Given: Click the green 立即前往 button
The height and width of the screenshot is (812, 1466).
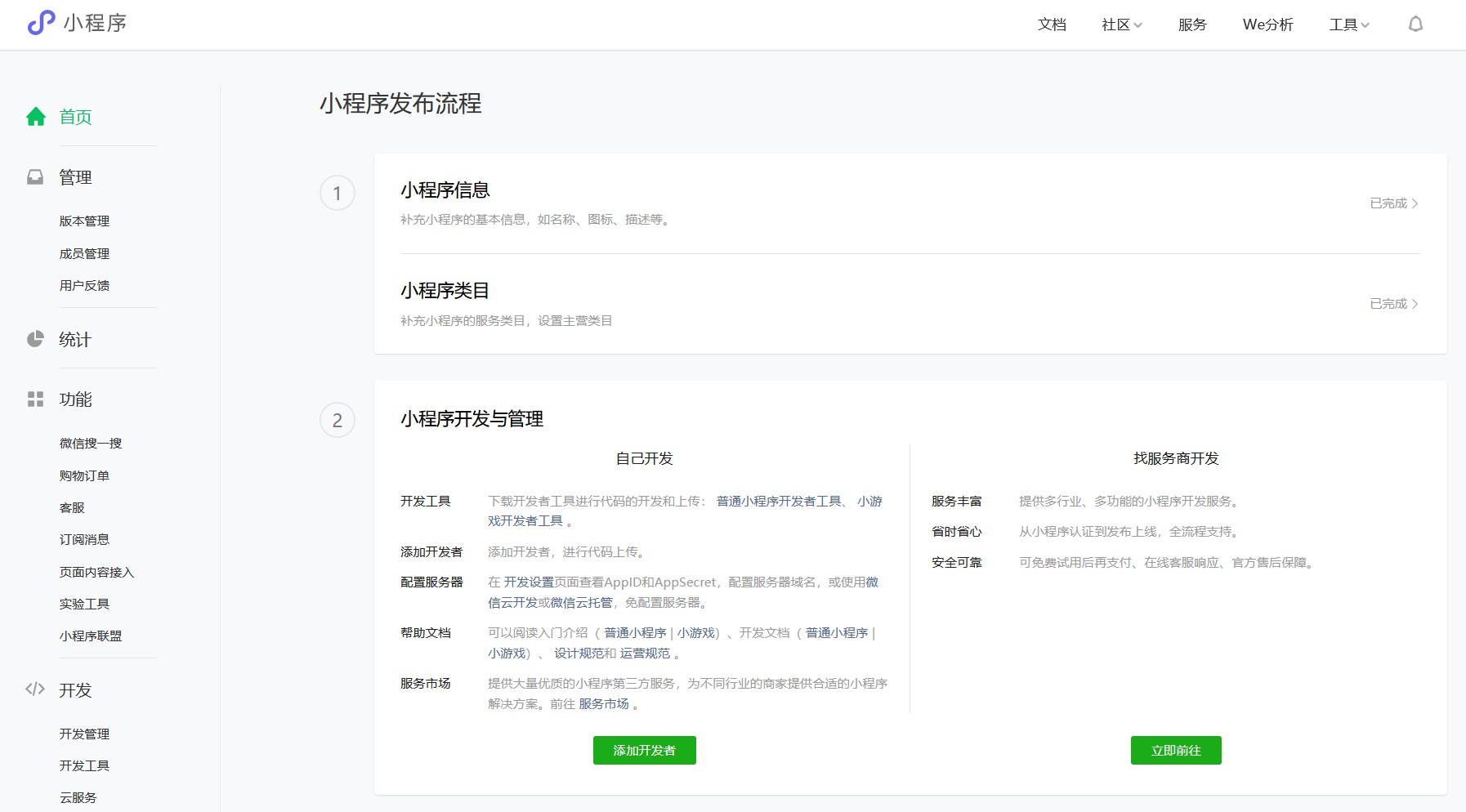Looking at the screenshot, I should (x=1176, y=750).
